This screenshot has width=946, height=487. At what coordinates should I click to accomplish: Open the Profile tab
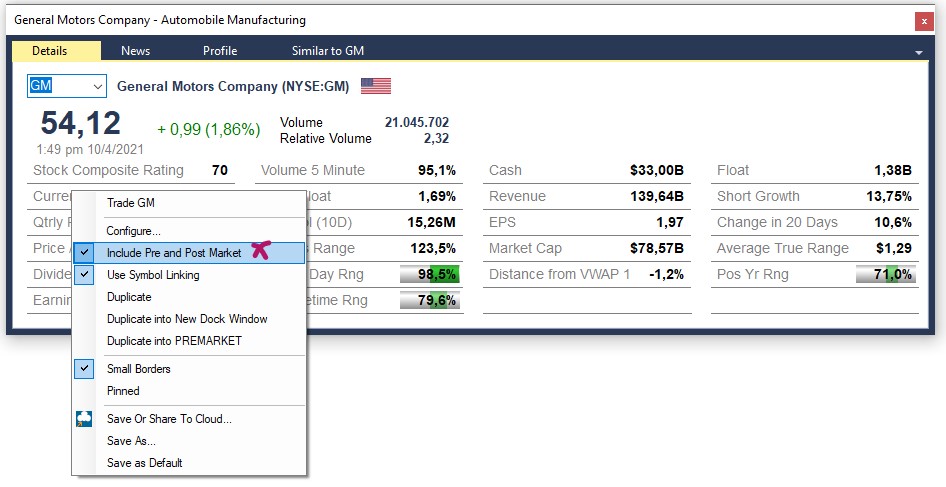click(220, 51)
